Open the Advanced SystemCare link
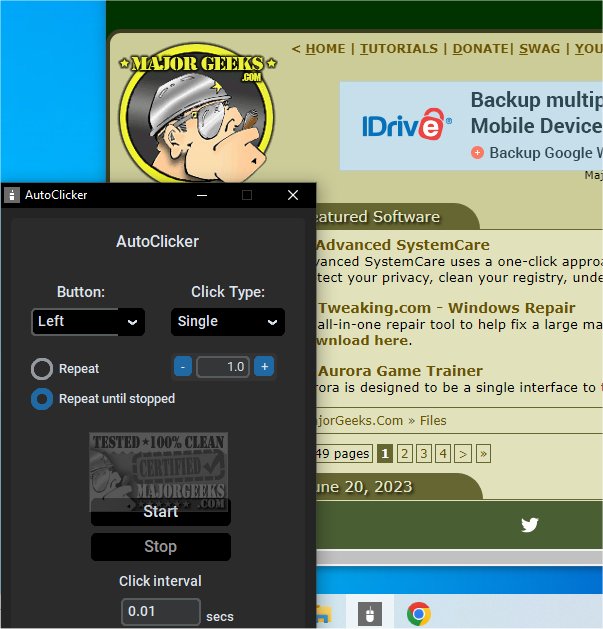The width and height of the screenshot is (603, 629). 403,245
